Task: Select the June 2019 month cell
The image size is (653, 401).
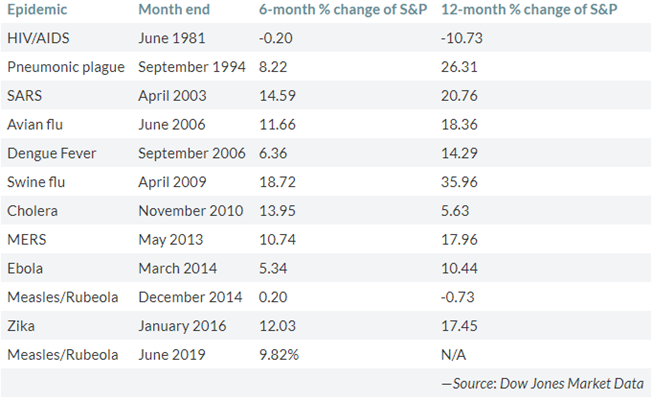Action: [171, 355]
